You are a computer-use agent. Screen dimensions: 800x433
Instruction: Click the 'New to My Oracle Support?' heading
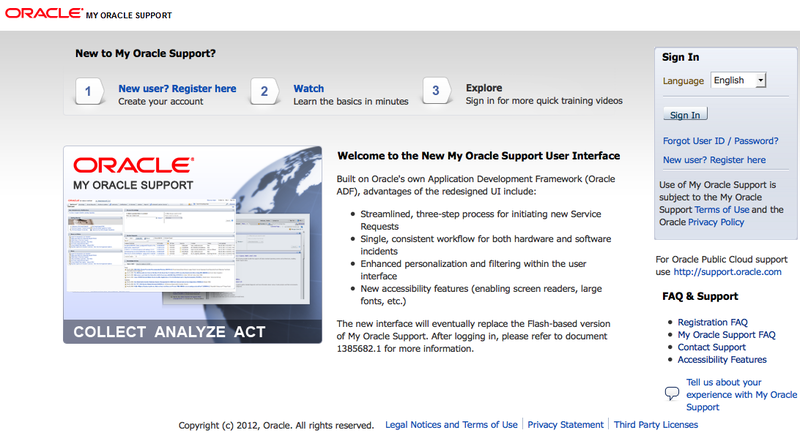coord(145,54)
